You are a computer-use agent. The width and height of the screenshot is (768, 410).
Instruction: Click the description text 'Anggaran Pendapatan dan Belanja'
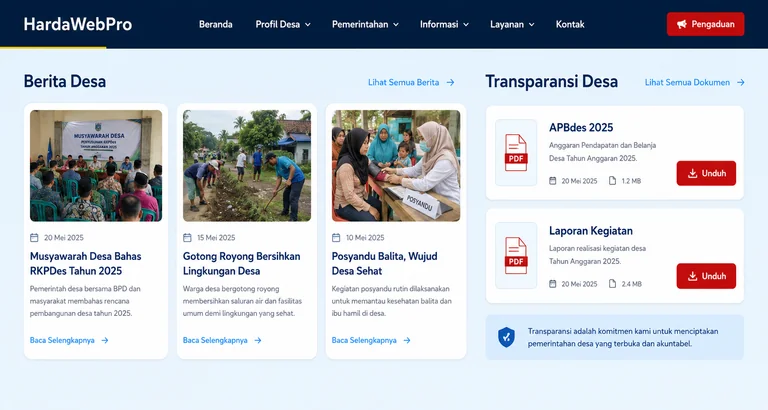click(x=602, y=145)
